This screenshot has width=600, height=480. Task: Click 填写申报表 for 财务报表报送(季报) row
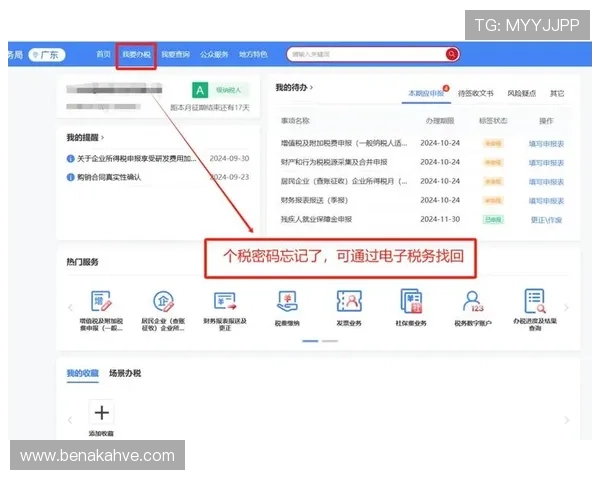click(546, 201)
